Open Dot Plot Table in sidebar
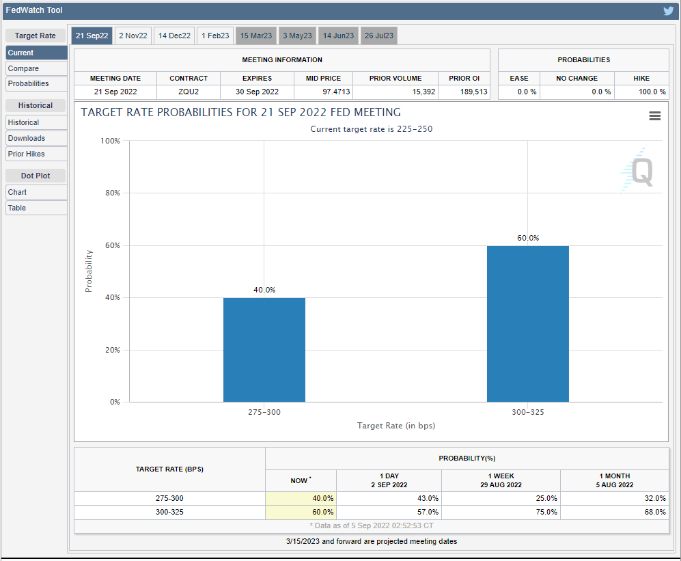The width and height of the screenshot is (681, 561). 36,208
